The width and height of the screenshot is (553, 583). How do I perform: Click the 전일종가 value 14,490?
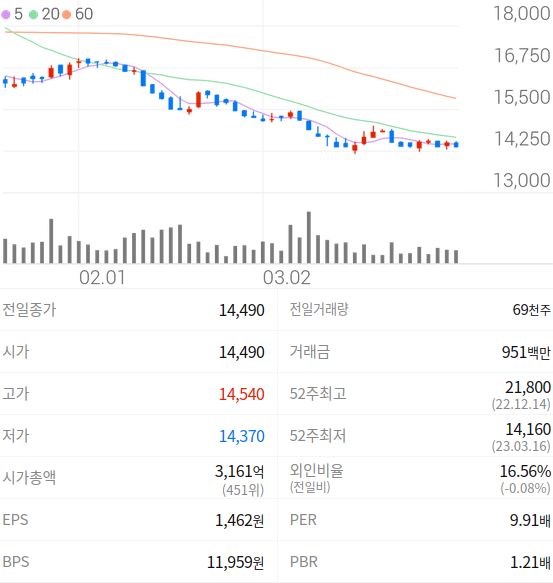[x=241, y=310]
